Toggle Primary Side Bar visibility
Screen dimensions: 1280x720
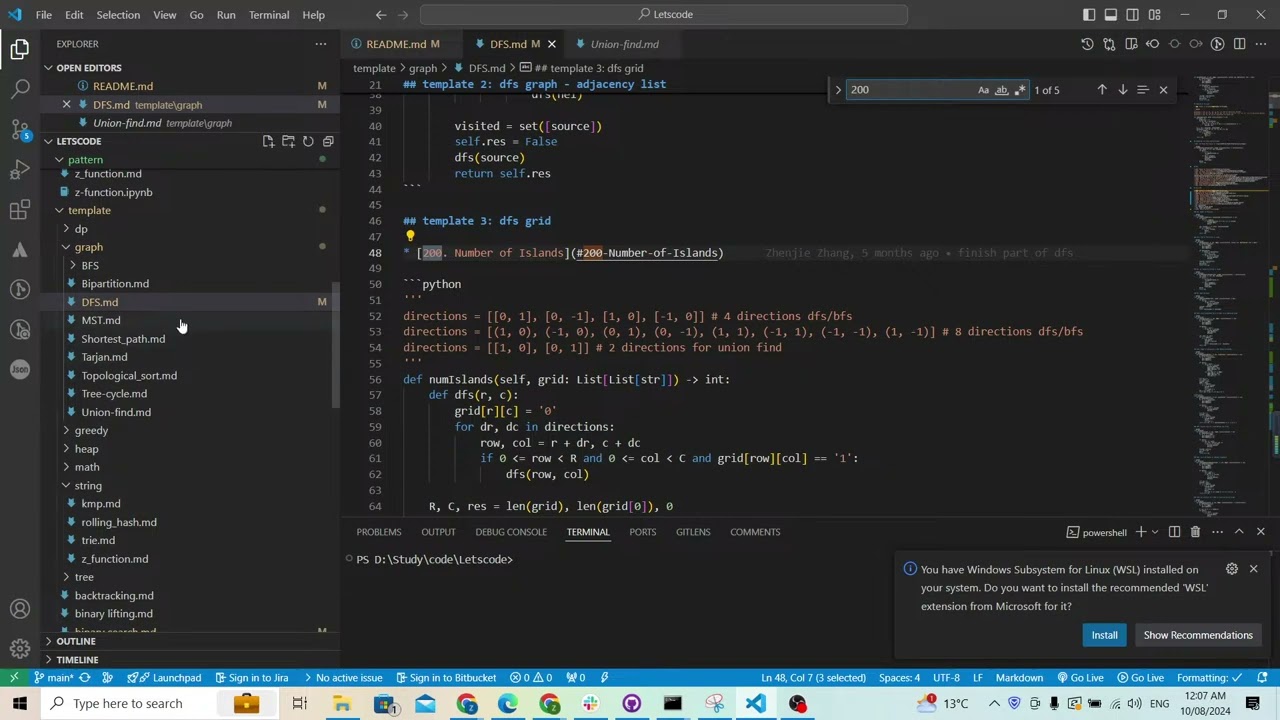pos(1089,15)
